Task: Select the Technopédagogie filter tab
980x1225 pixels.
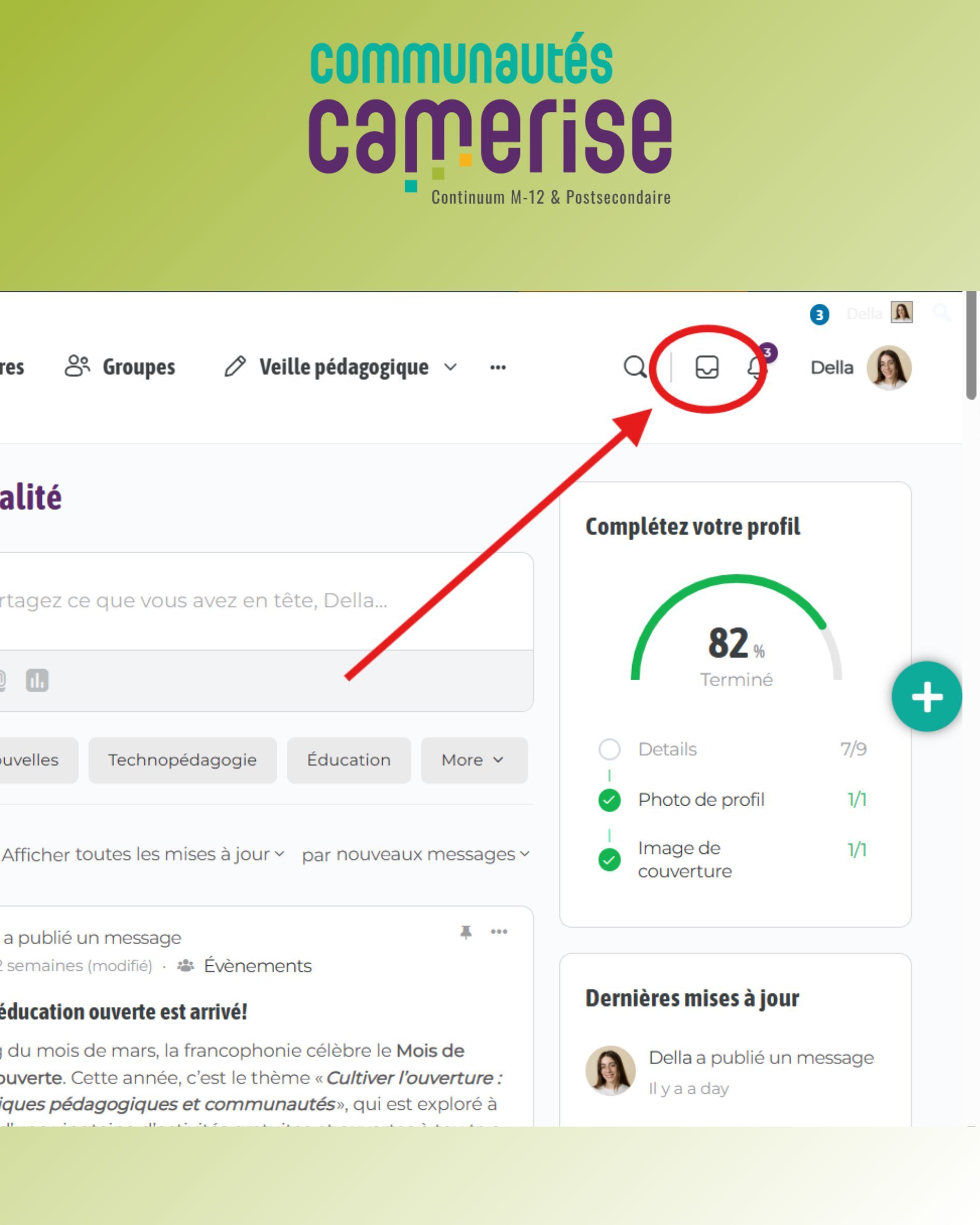Action: click(x=183, y=760)
